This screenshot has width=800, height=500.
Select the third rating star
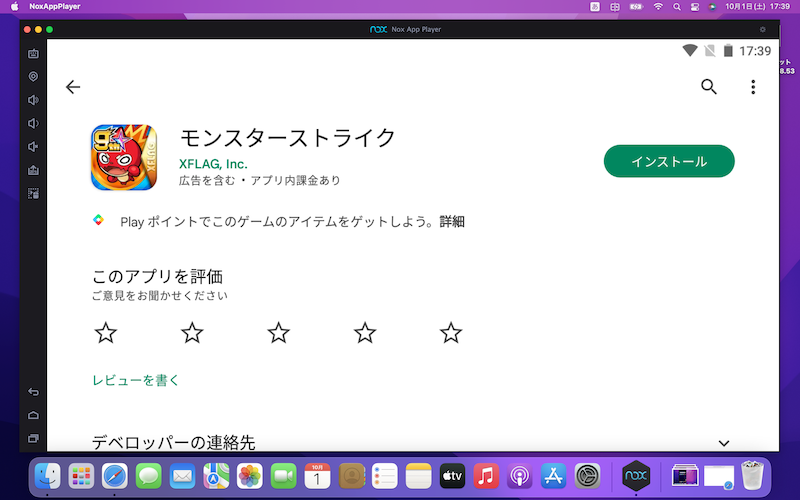[278, 333]
